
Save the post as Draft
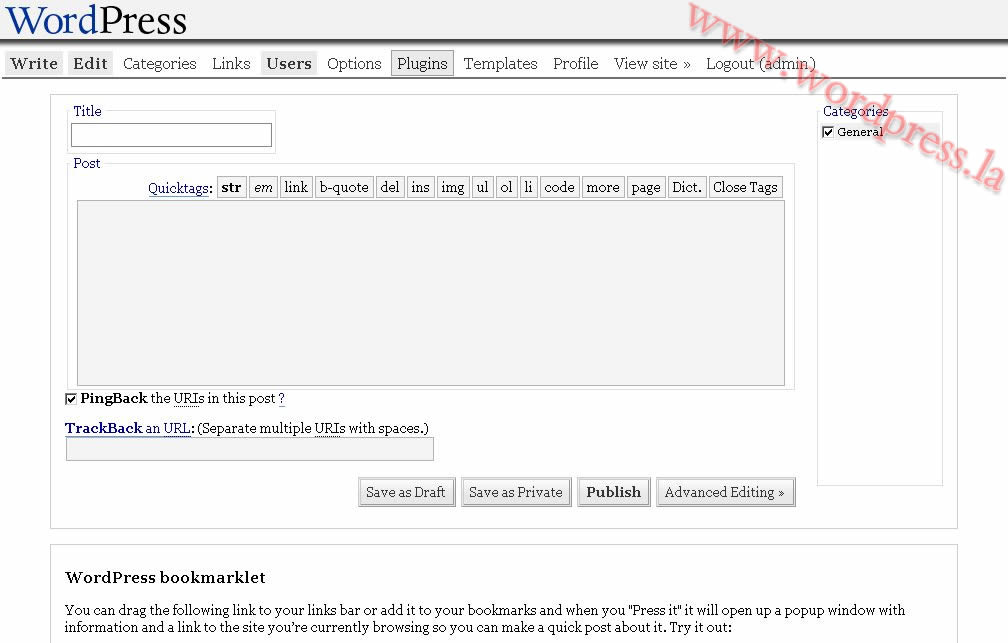tap(406, 492)
